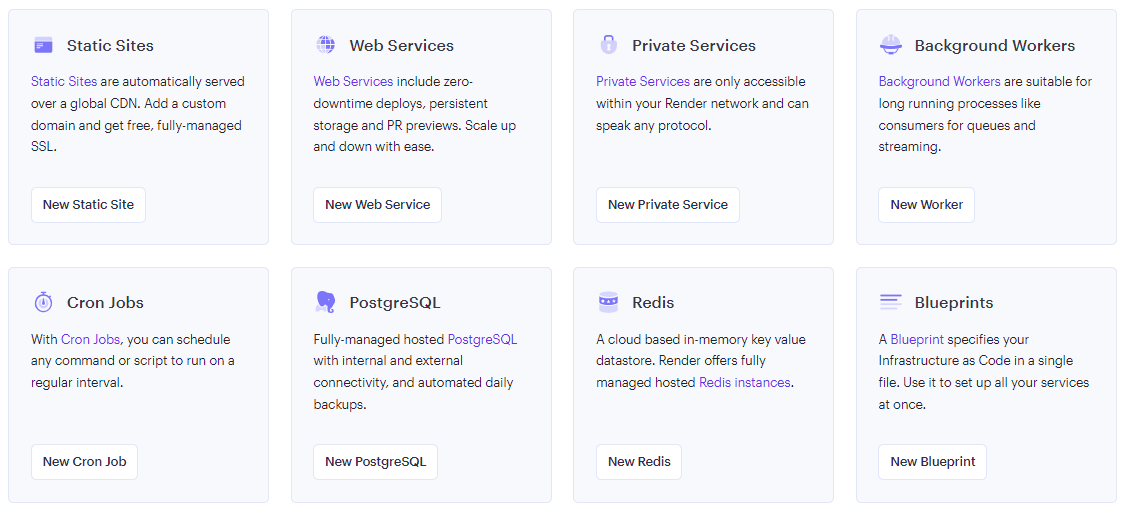Click the Blueprints card heading
This screenshot has width=1126, height=515.
point(954,302)
